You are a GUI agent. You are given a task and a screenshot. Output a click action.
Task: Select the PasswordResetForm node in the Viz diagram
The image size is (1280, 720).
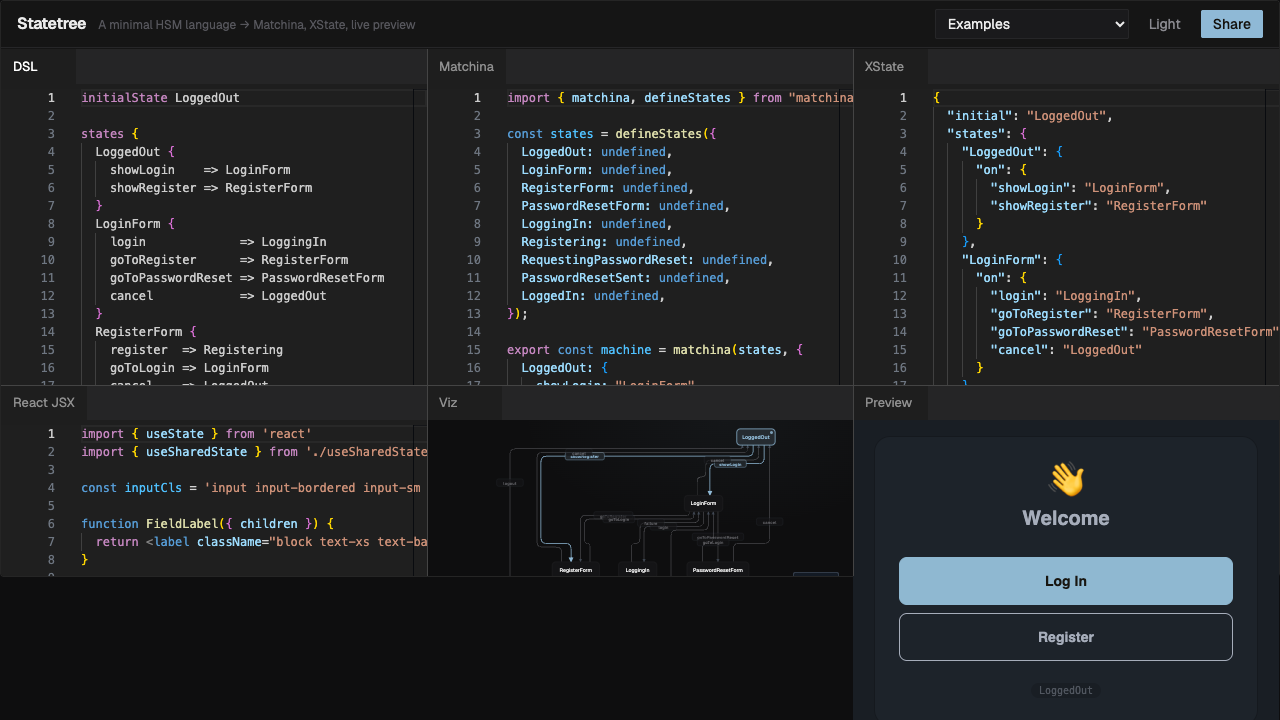click(718, 570)
